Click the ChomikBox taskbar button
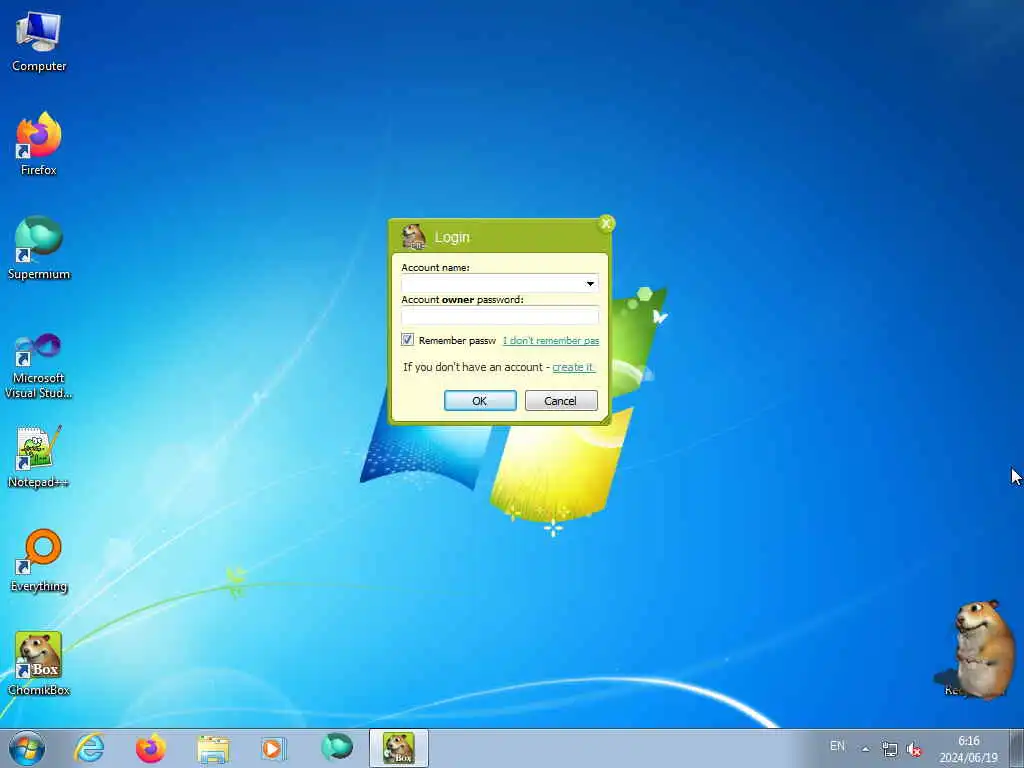The height and width of the screenshot is (768, 1024). [x=399, y=748]
